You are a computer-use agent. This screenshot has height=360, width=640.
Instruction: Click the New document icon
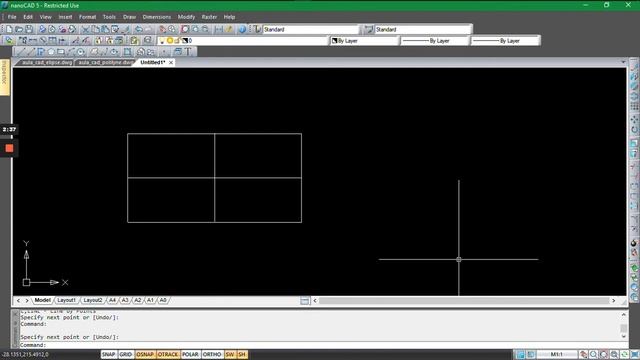[9, 29]
